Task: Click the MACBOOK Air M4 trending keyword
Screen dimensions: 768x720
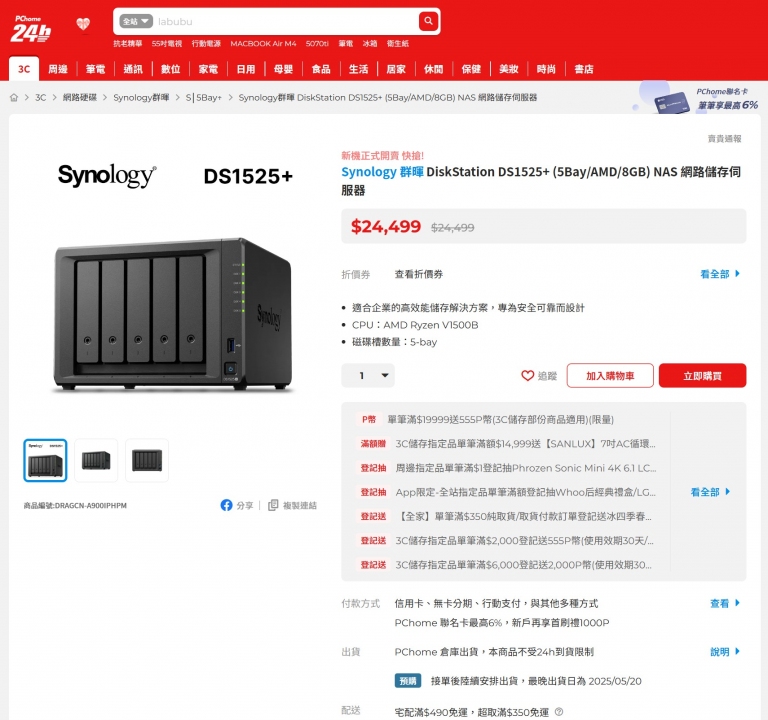Action: pos(264,44)
